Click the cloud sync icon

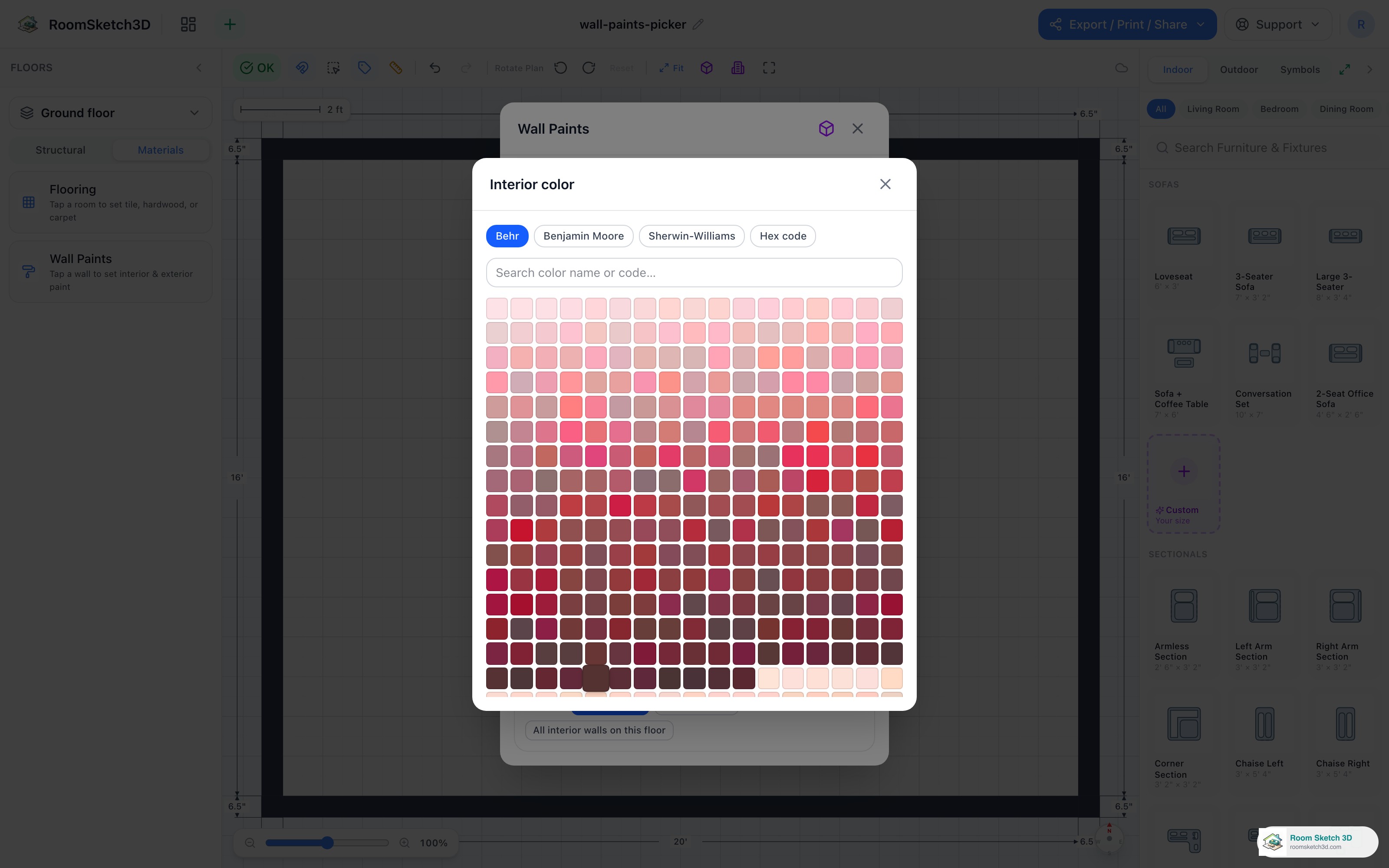coord(1121,68)
